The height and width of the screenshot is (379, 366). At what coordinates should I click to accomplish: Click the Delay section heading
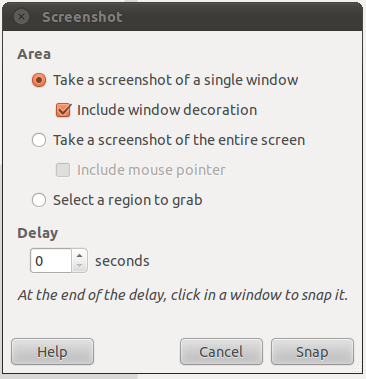tap(38, 233)
